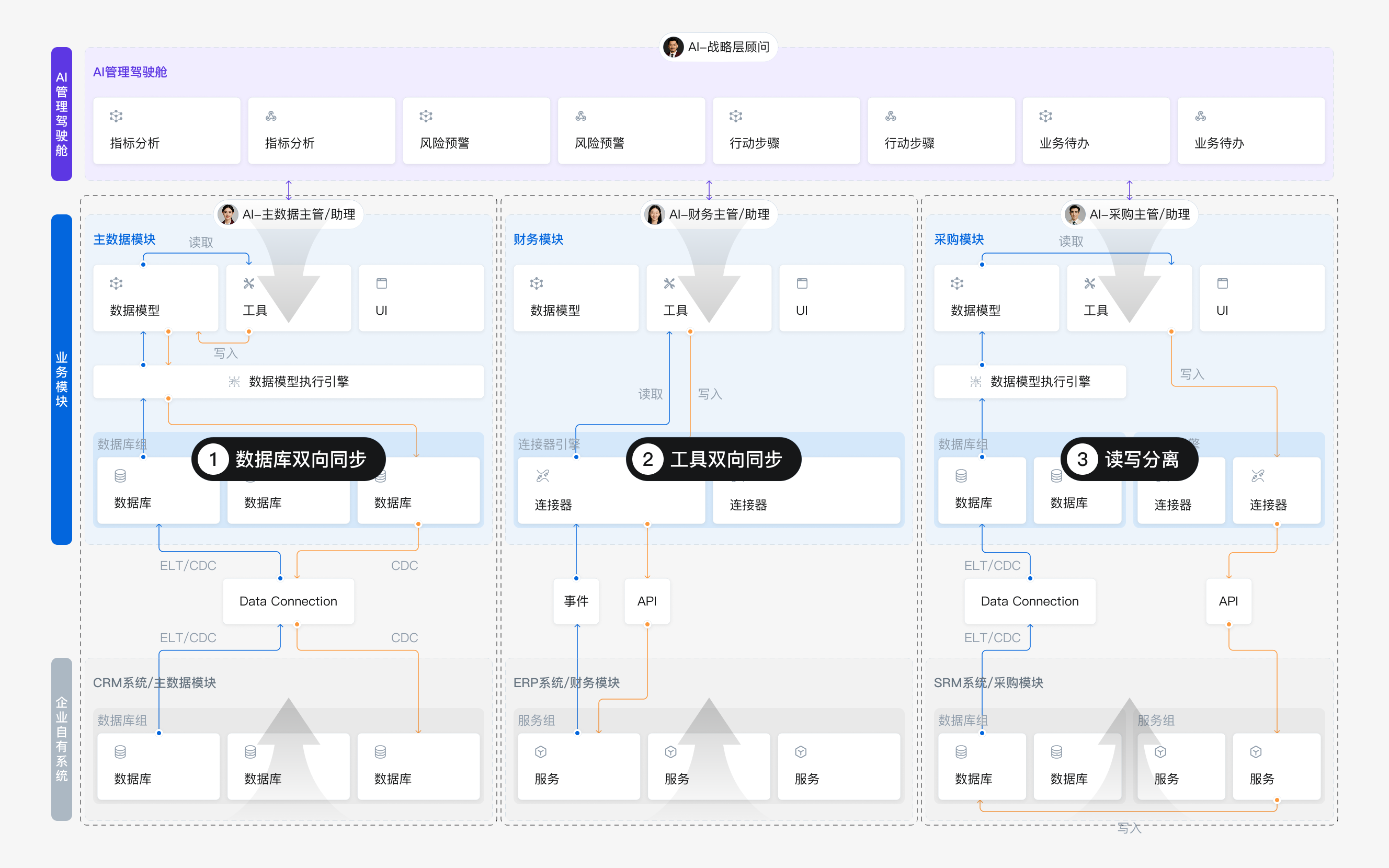Image resolution: width=1389 pixels, height=868 pixels.
Task: Click the 工具双向同步 label numbered 2
Action: [x=713, y=459]
